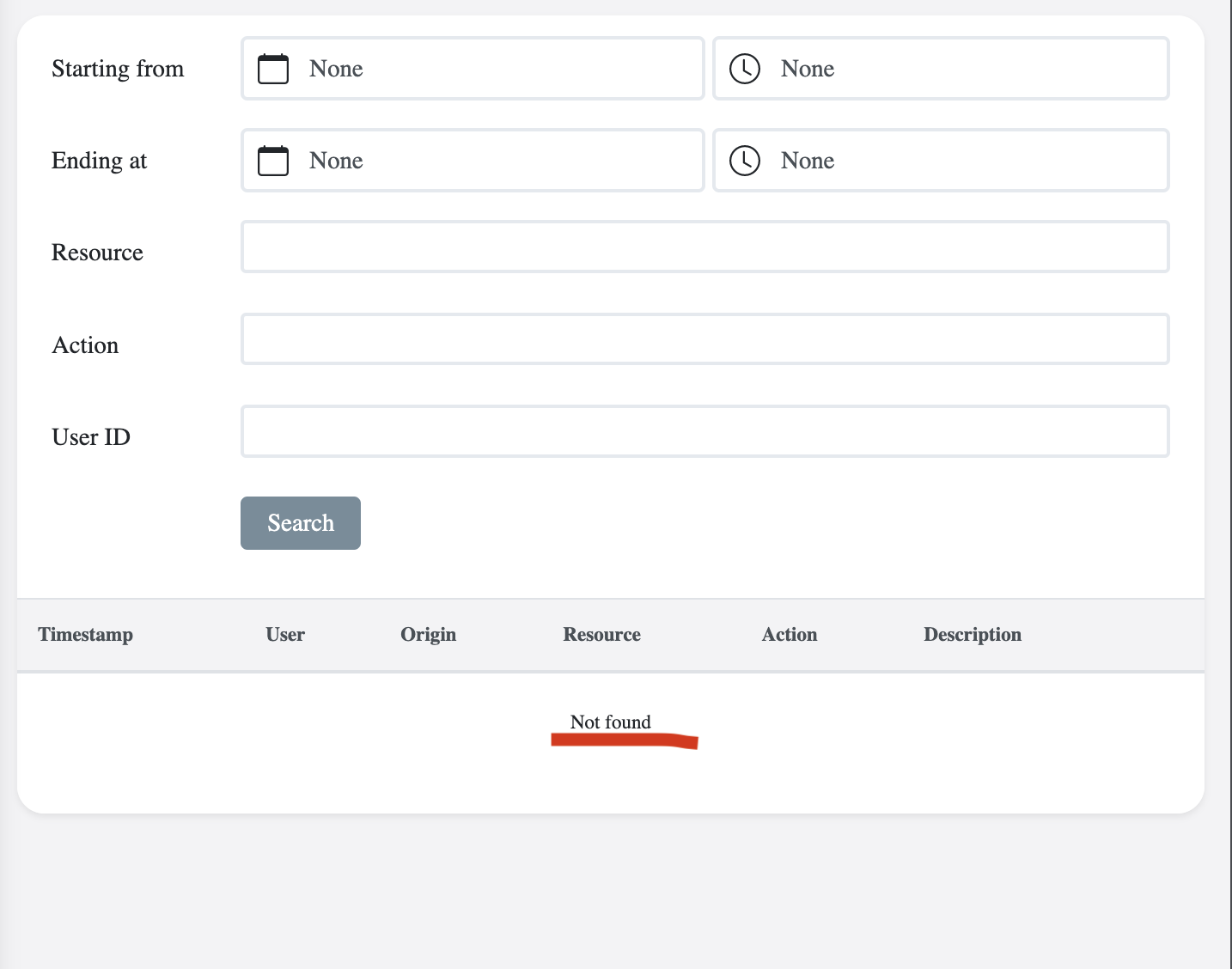
Task: Click the clock icon for Ending at
Action: pos(744,160)
